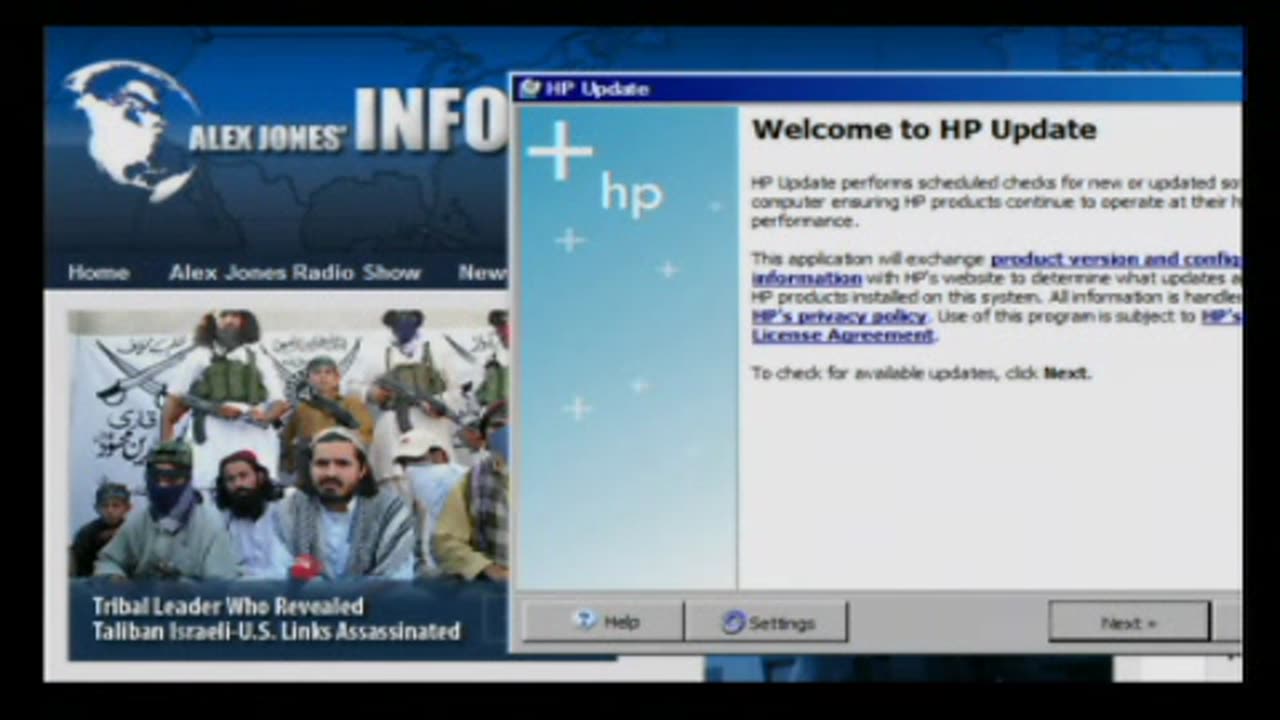The image size is (1280, 720).
Task: Click the hp logo in the dialog banner
Action: coord(631,193)
